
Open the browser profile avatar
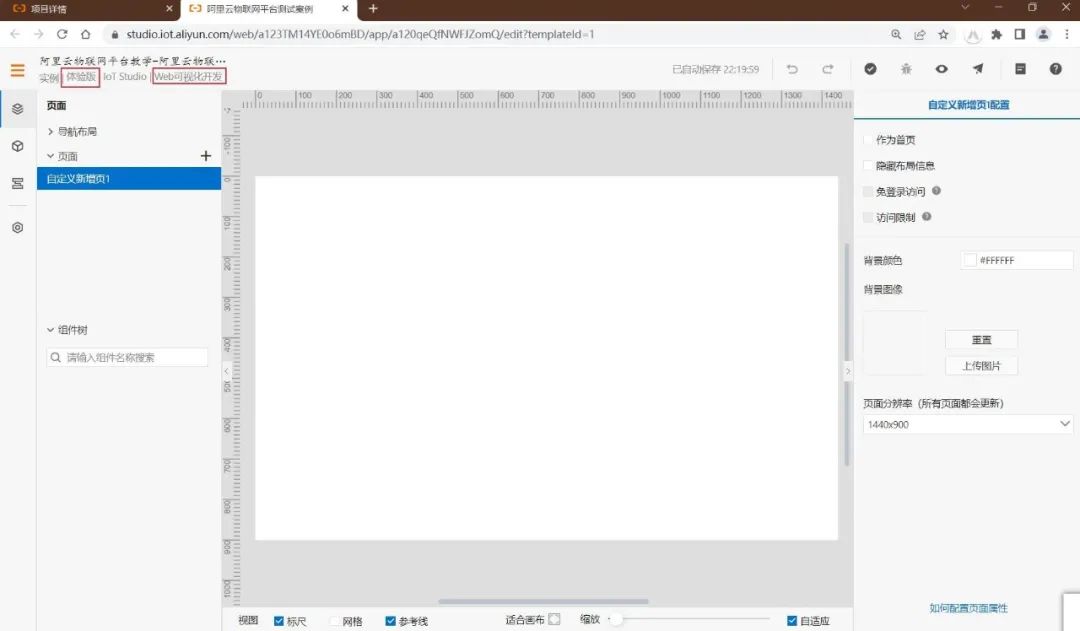pos(1043,34)
